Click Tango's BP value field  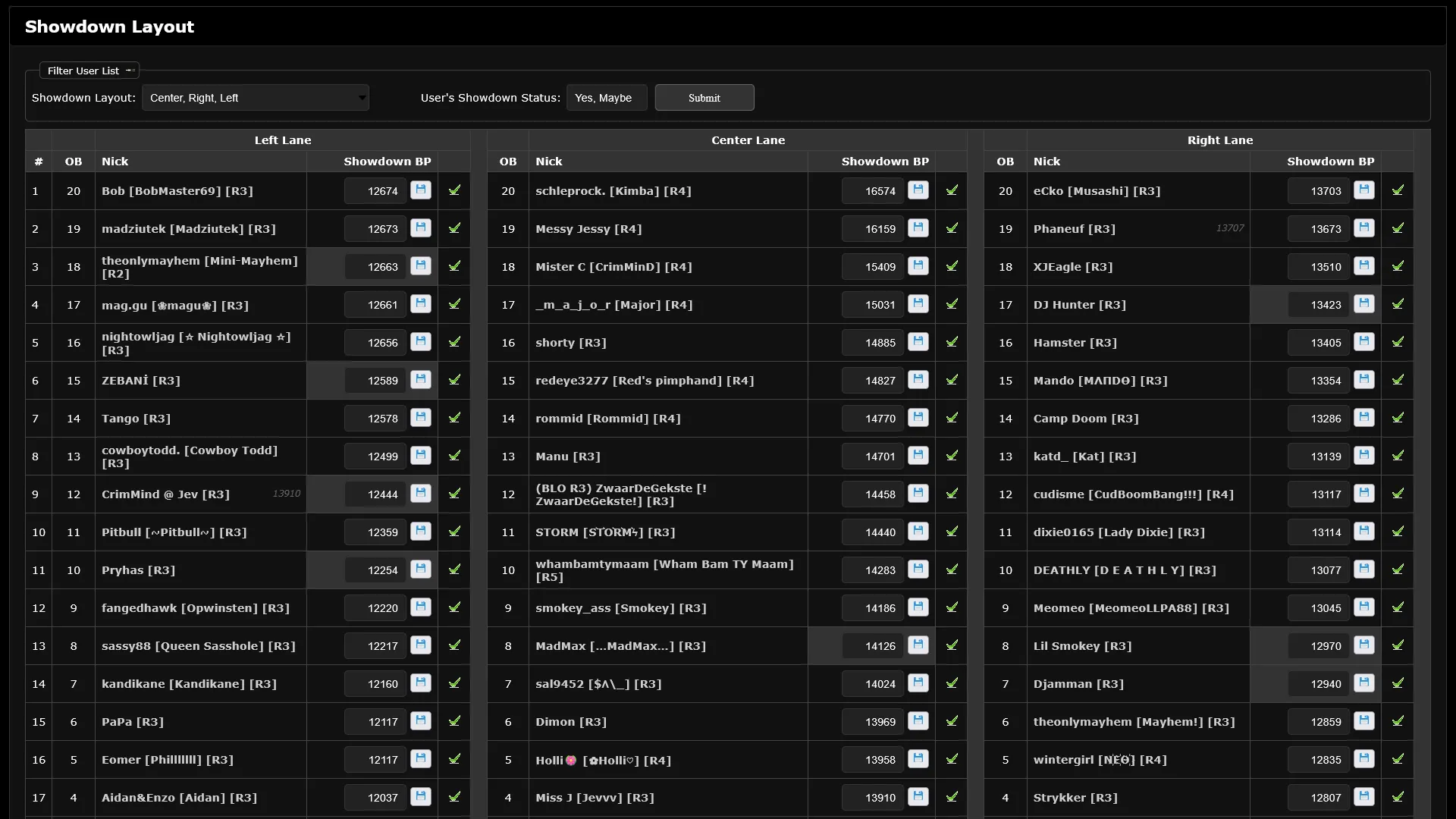tap(376, 419)
